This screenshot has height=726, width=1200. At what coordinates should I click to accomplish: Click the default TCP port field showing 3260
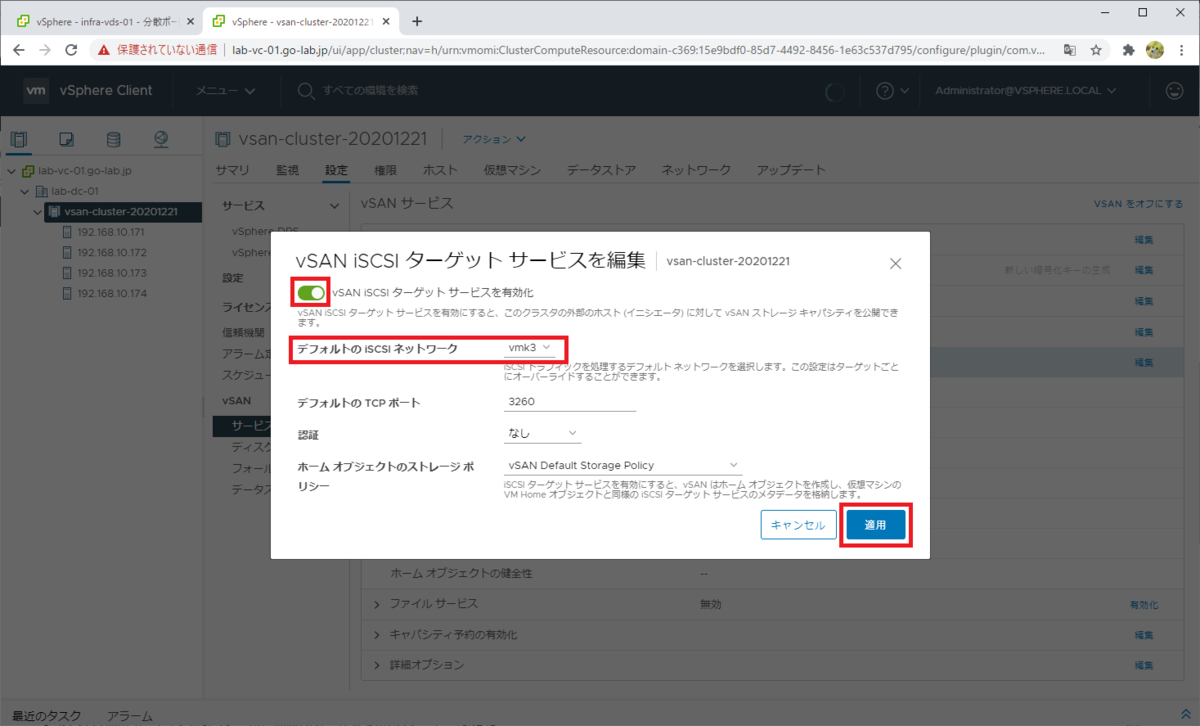(x=570, y=402)
